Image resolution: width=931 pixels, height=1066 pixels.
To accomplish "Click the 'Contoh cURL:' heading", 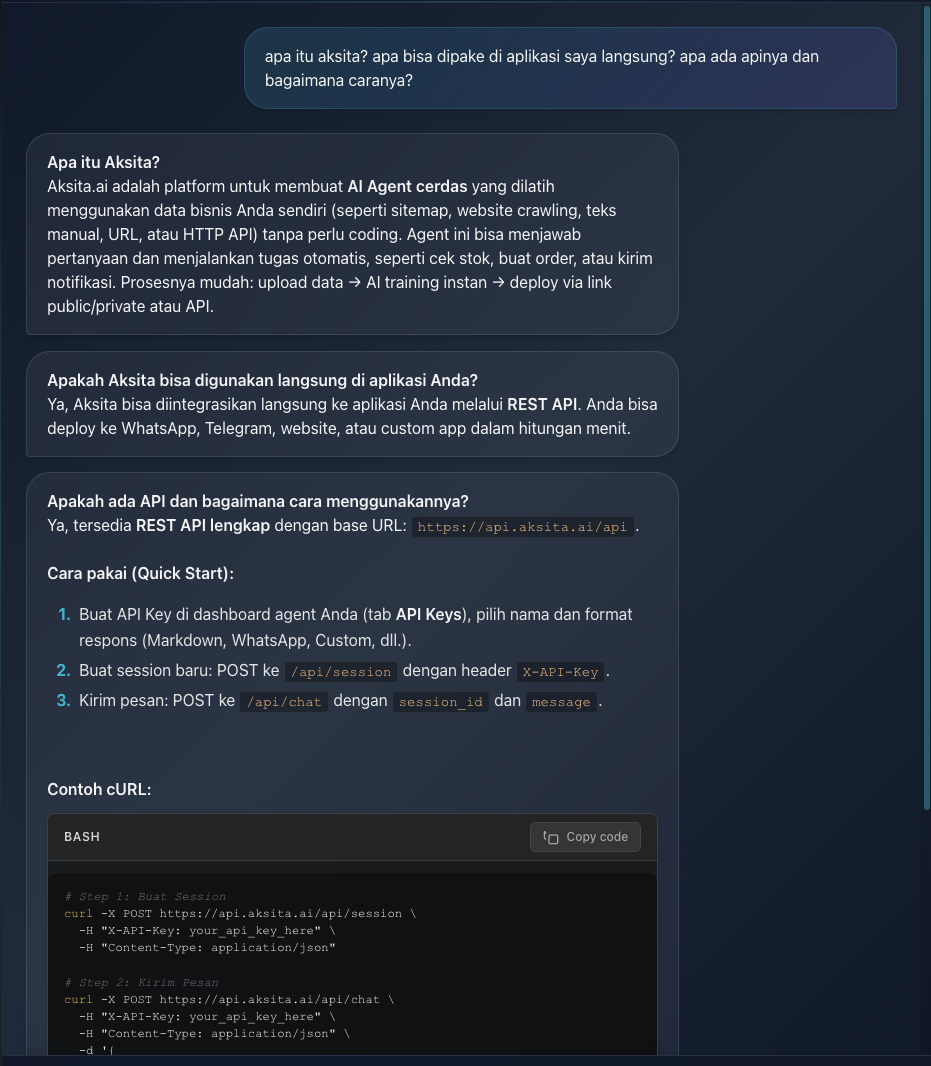I will [99, 789].
